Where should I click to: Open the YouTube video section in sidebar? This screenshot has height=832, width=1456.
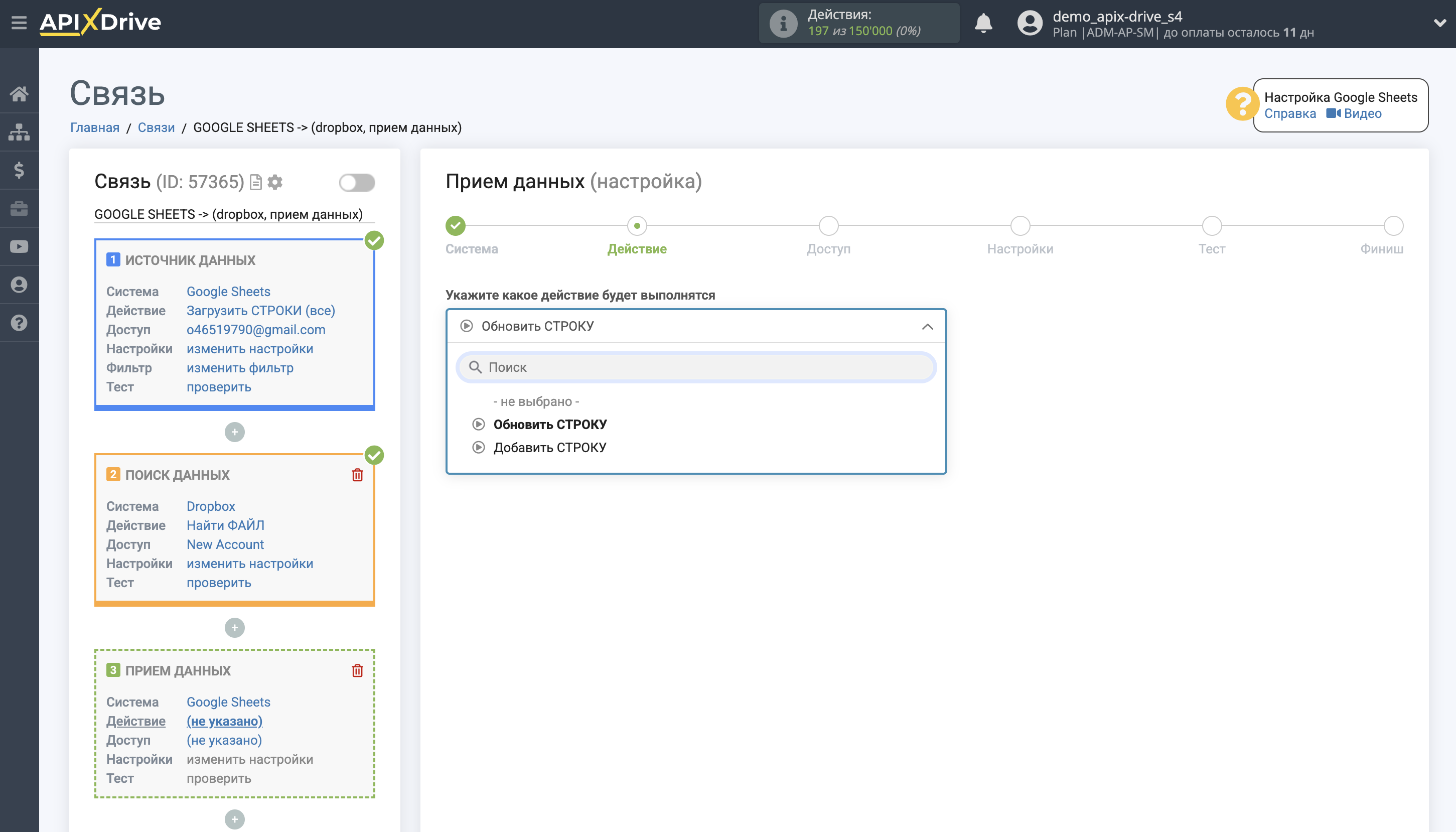coord(19,246)
